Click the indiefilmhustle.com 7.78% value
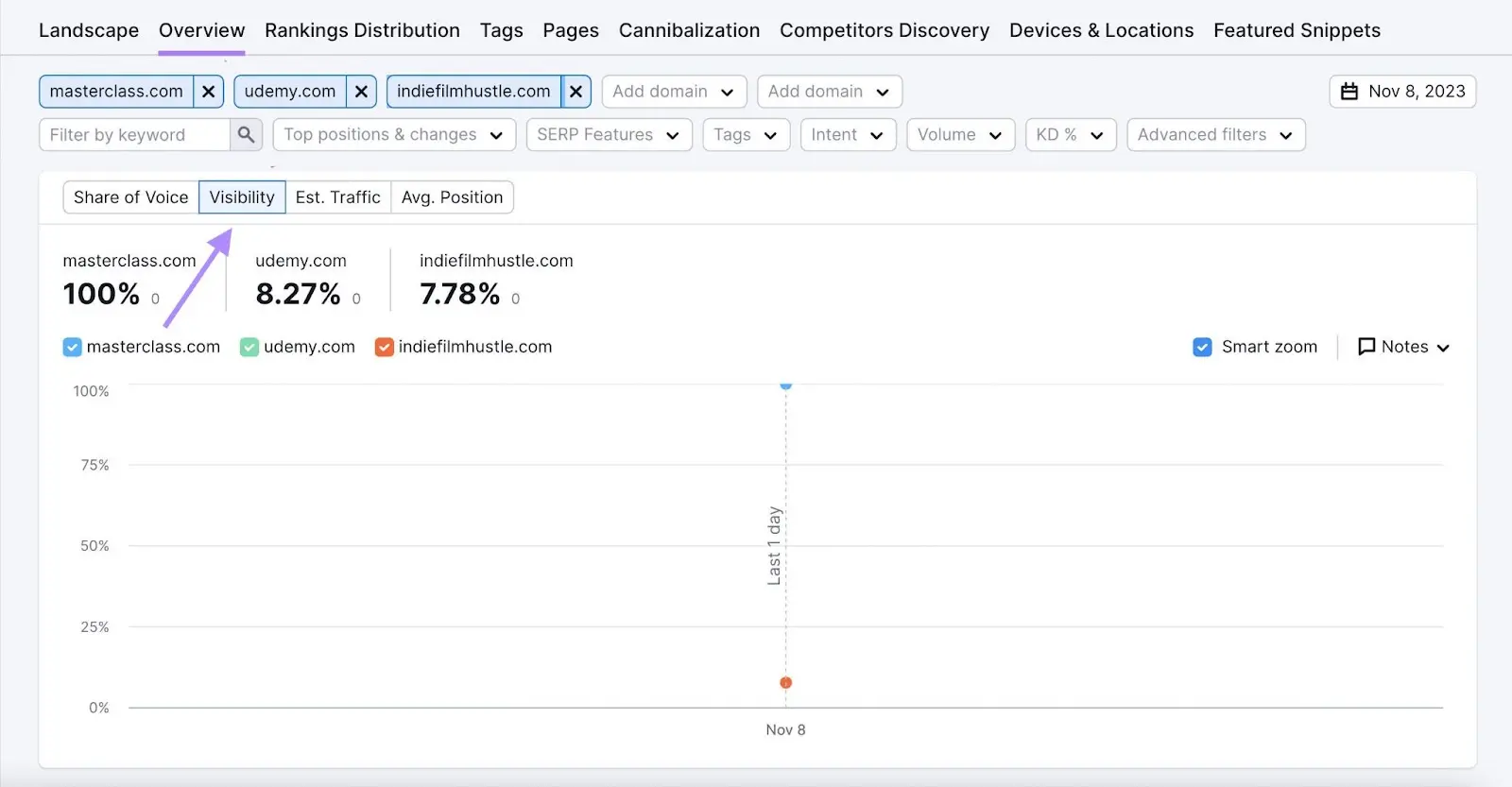Screen dimensions: 1512x787 pyautogui.click(x=459, y=294)
